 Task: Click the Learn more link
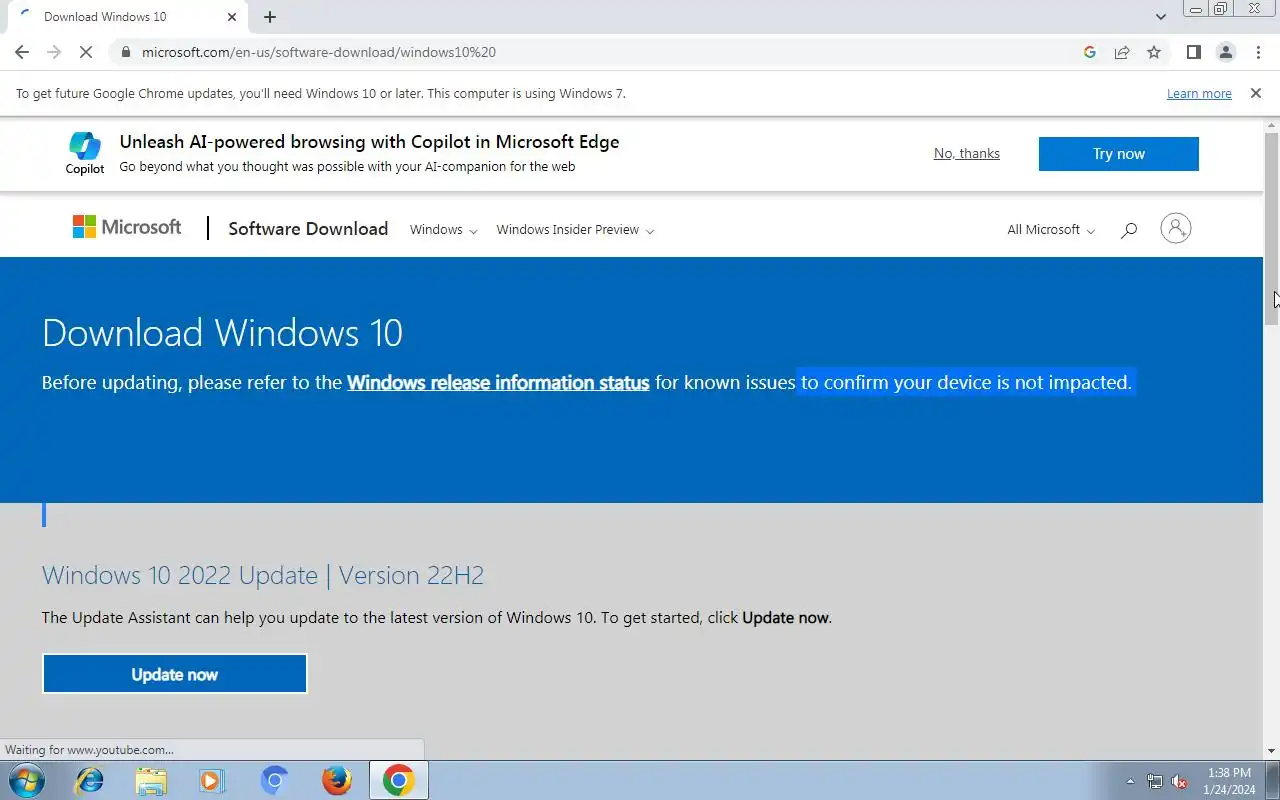pyautogui.click(x=1199, y=94)
